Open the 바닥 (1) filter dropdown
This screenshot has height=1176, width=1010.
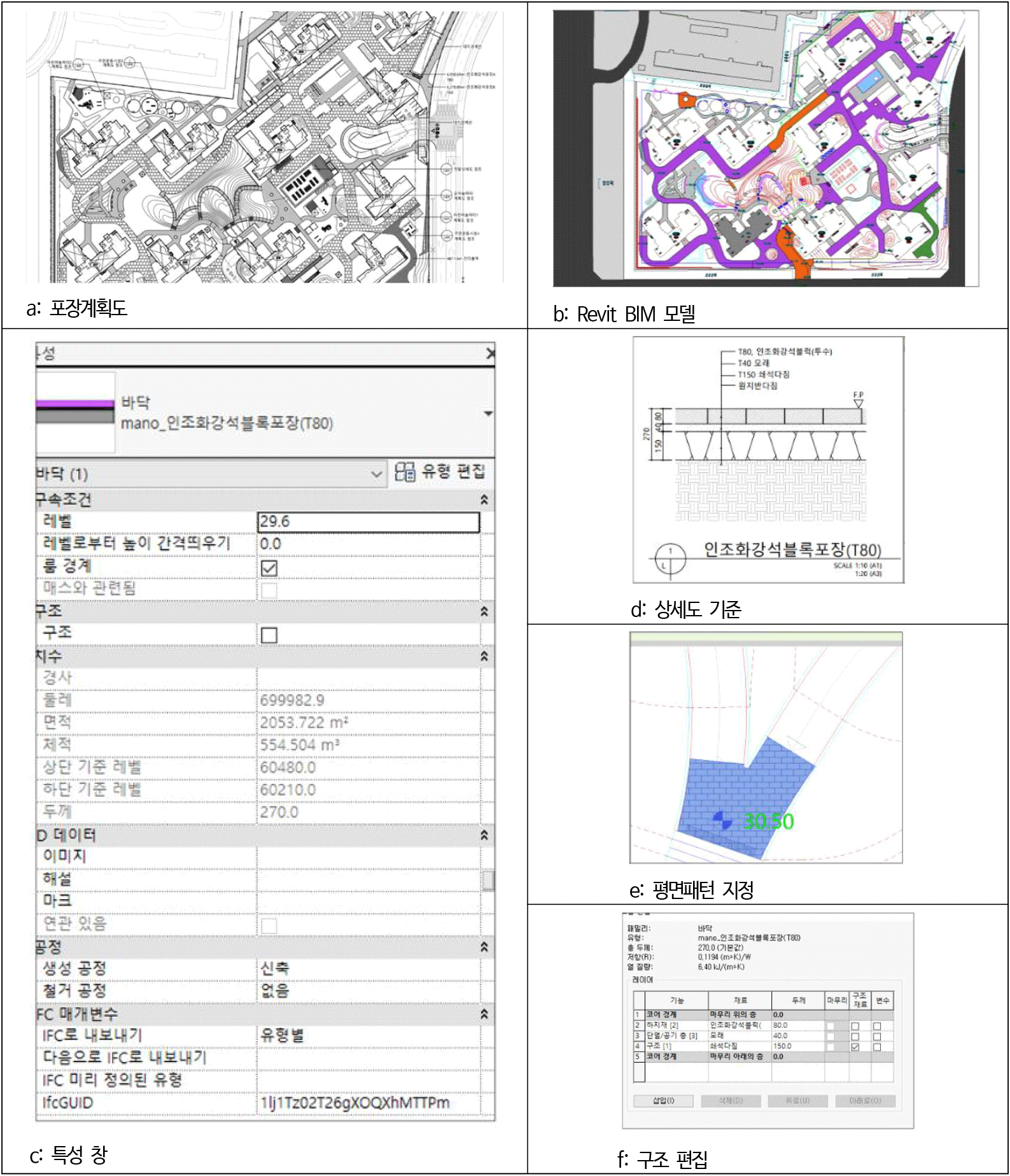tap(376, 474)
